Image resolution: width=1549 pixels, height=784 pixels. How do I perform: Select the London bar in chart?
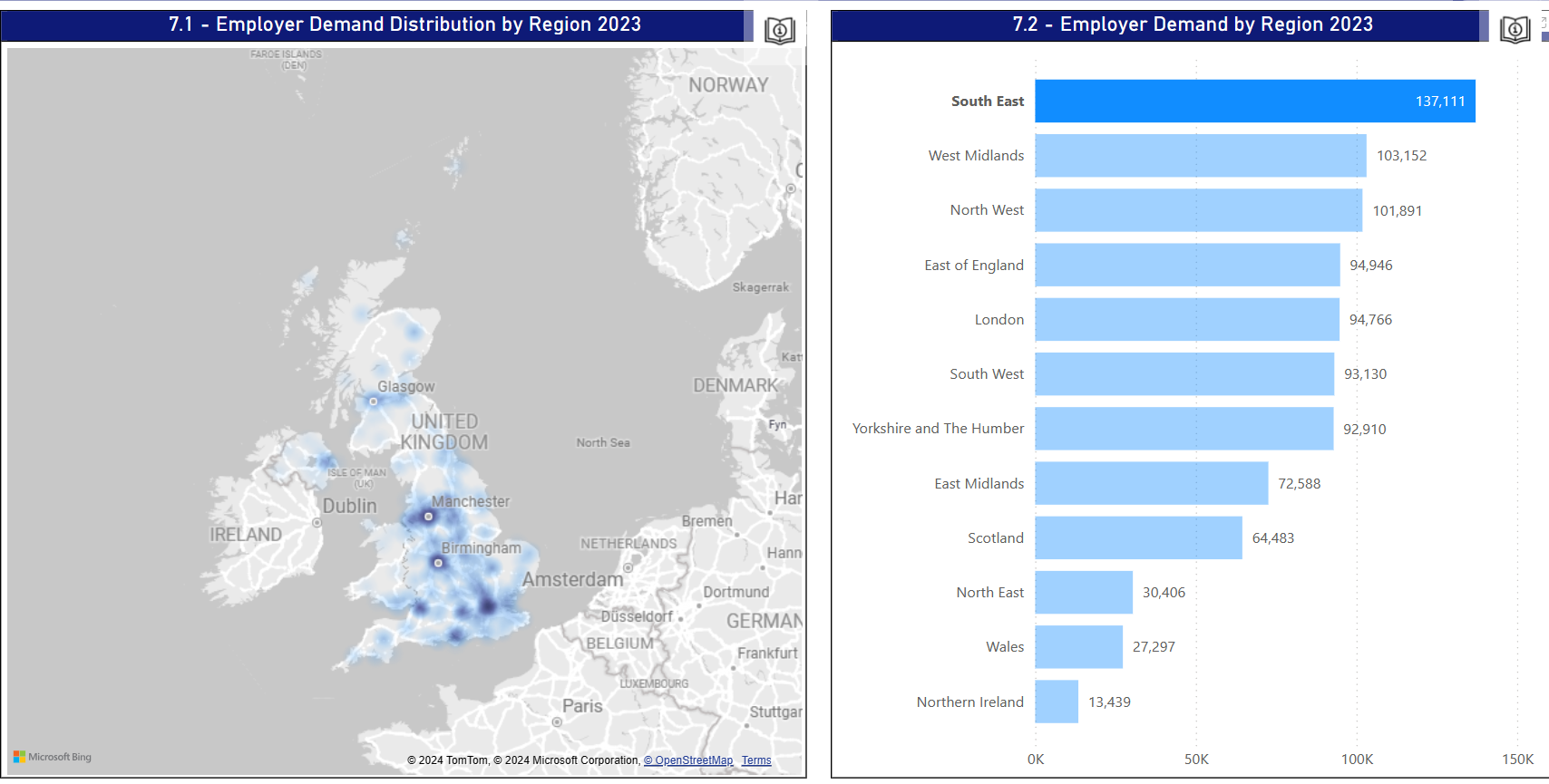click(1186, 320)
